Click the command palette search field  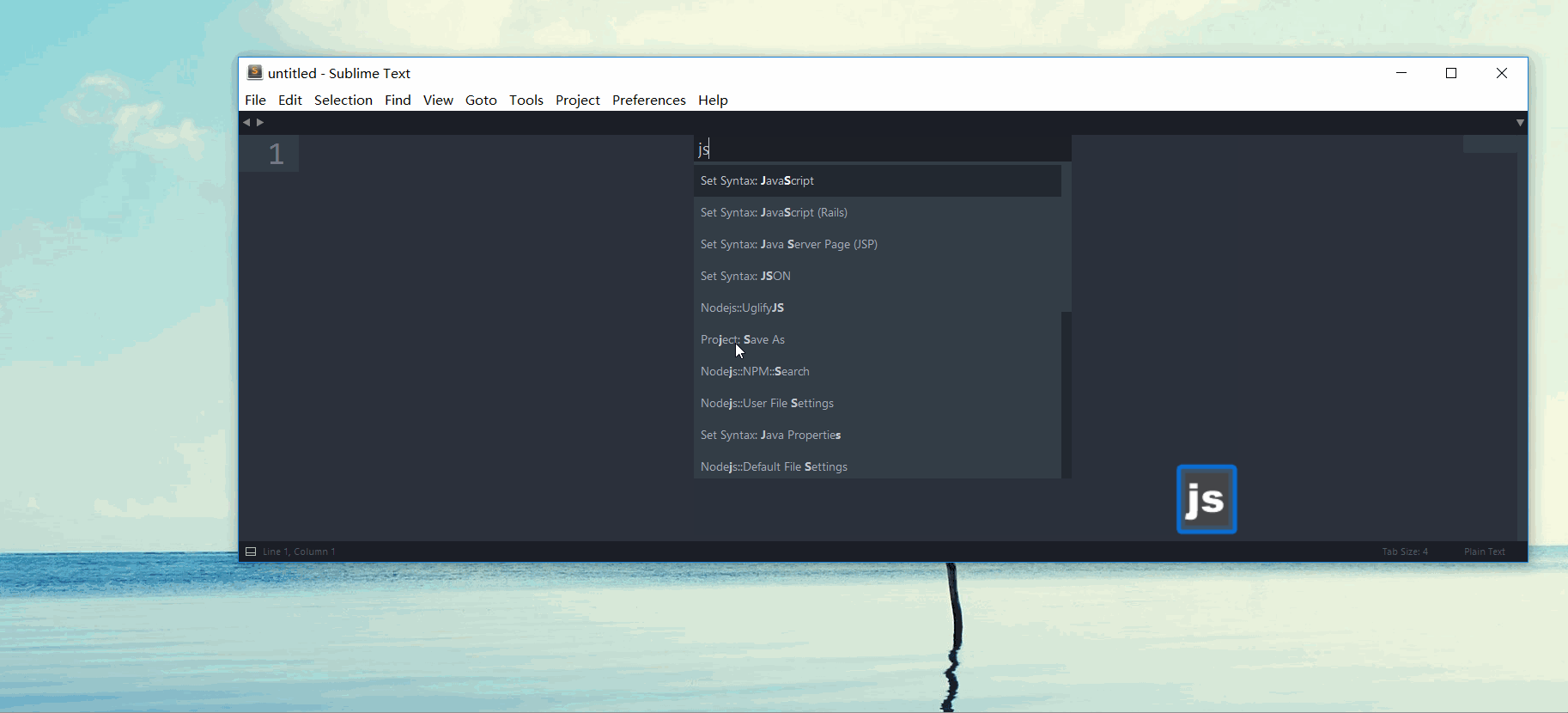(883, 149)
